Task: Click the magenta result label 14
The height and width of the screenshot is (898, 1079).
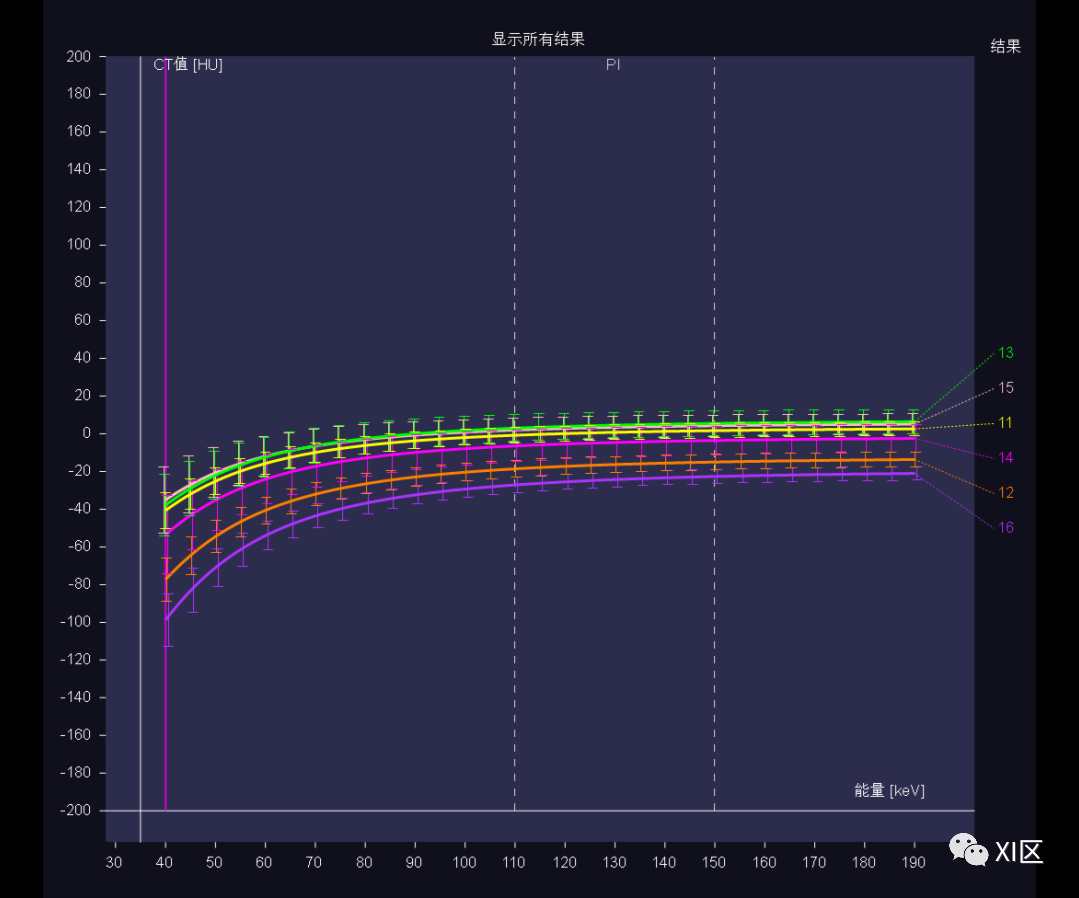Action: click(1005, 458)
